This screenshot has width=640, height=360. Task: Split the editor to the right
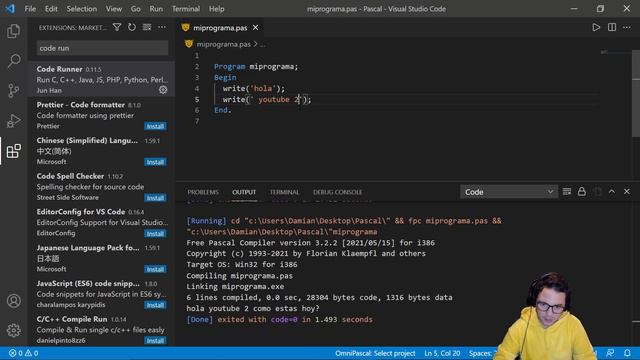pos(611,27)
